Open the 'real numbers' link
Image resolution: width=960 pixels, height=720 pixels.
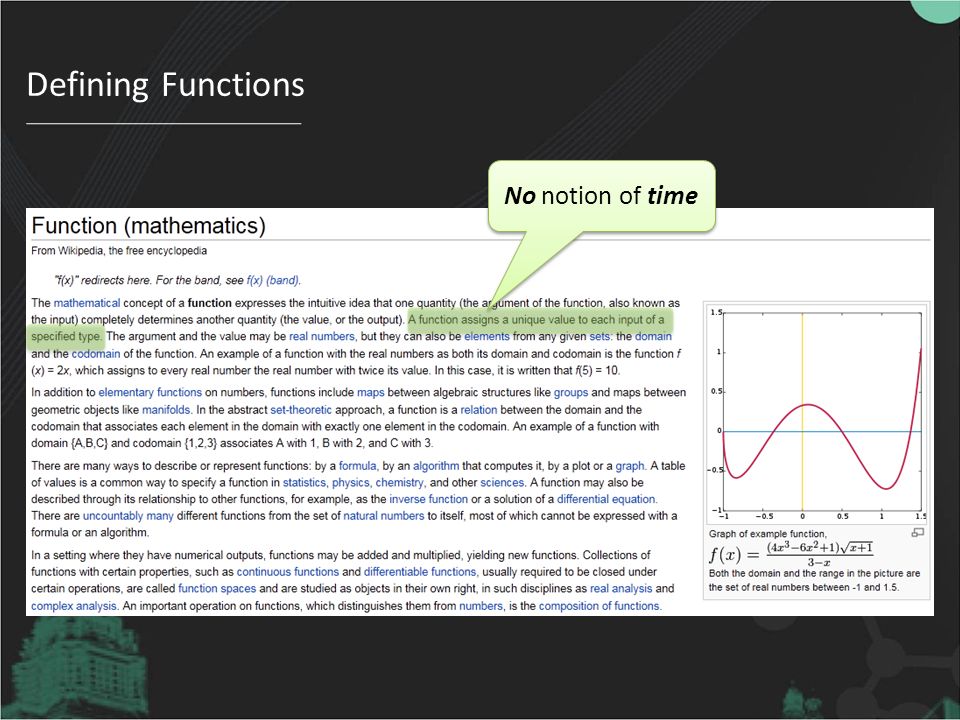[322, 336]
